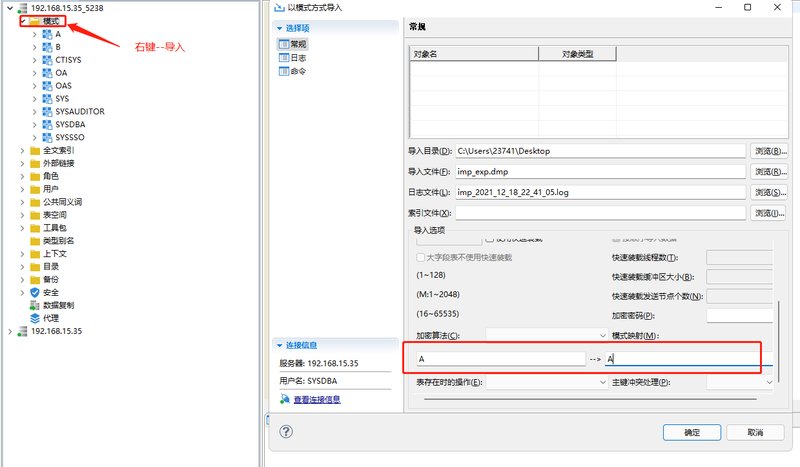The image size is (800, 467).
Task: Click the 全文索引 folder icon
Action: click(x=35, y=151)
